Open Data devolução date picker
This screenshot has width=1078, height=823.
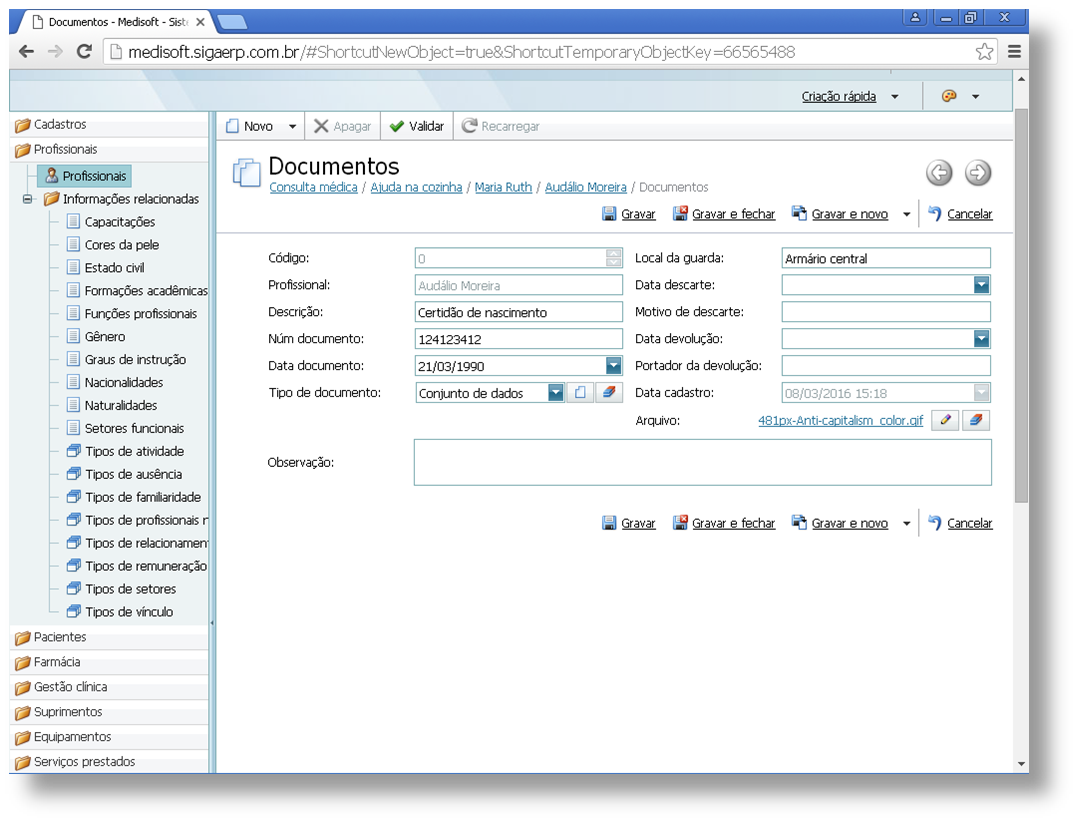[982, 338]
